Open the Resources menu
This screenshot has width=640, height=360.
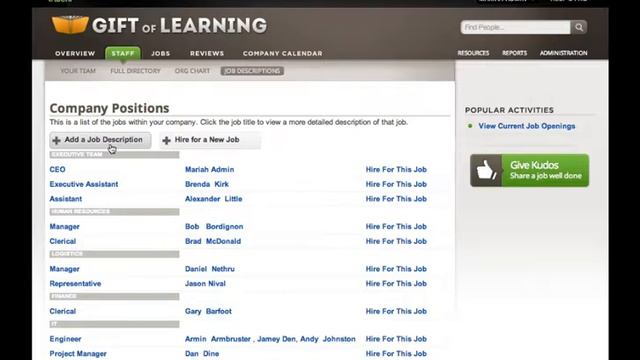pos(473,53)
